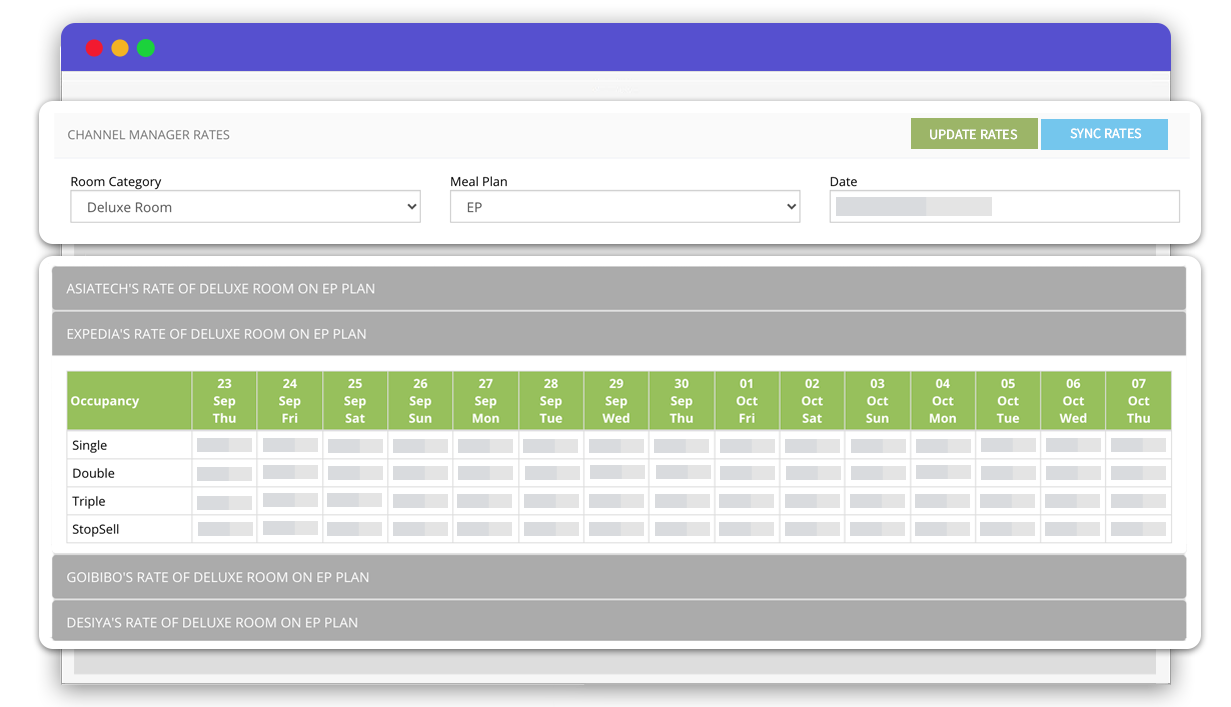The height and width of the screenshot is (707, 1231).
Task: Expand Asiatech's rate of Deluxe Room section
Action: coord(619,288)
